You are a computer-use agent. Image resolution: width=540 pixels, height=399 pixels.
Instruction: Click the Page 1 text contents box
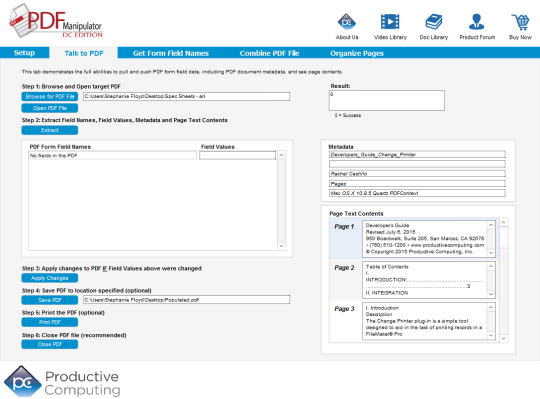coord(425,239)
